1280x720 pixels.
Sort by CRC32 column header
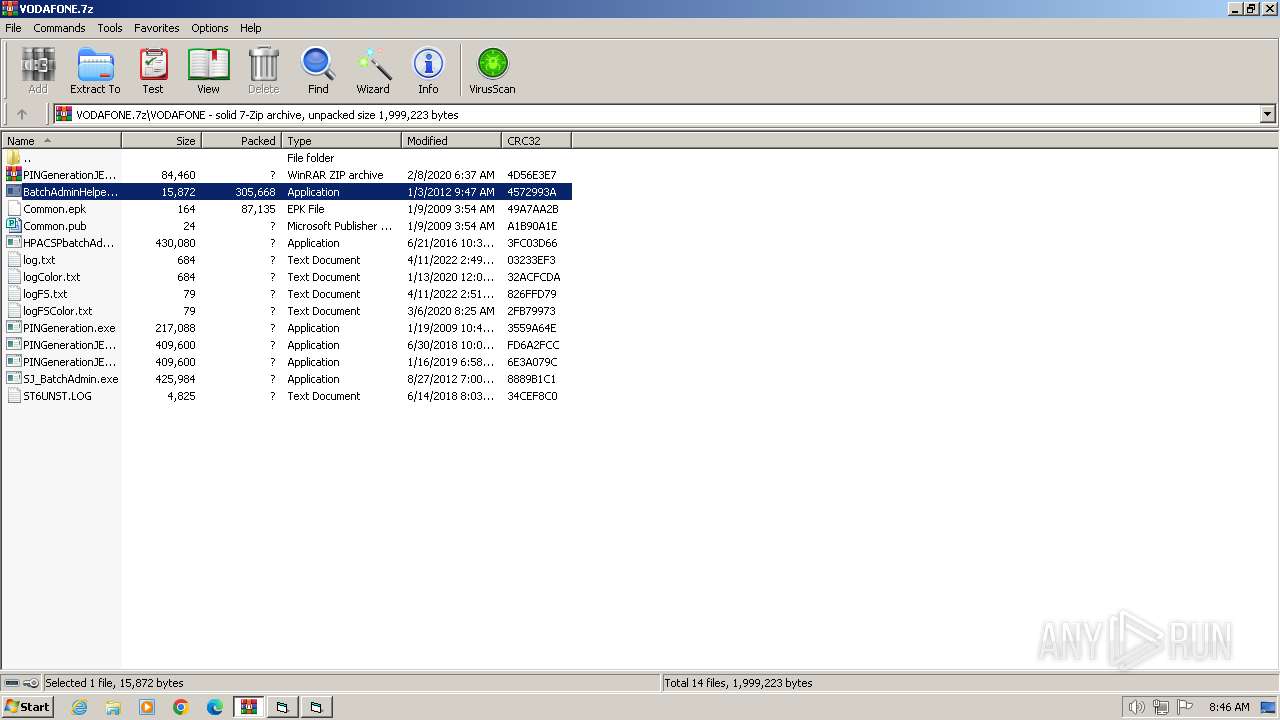coord(537,141)
